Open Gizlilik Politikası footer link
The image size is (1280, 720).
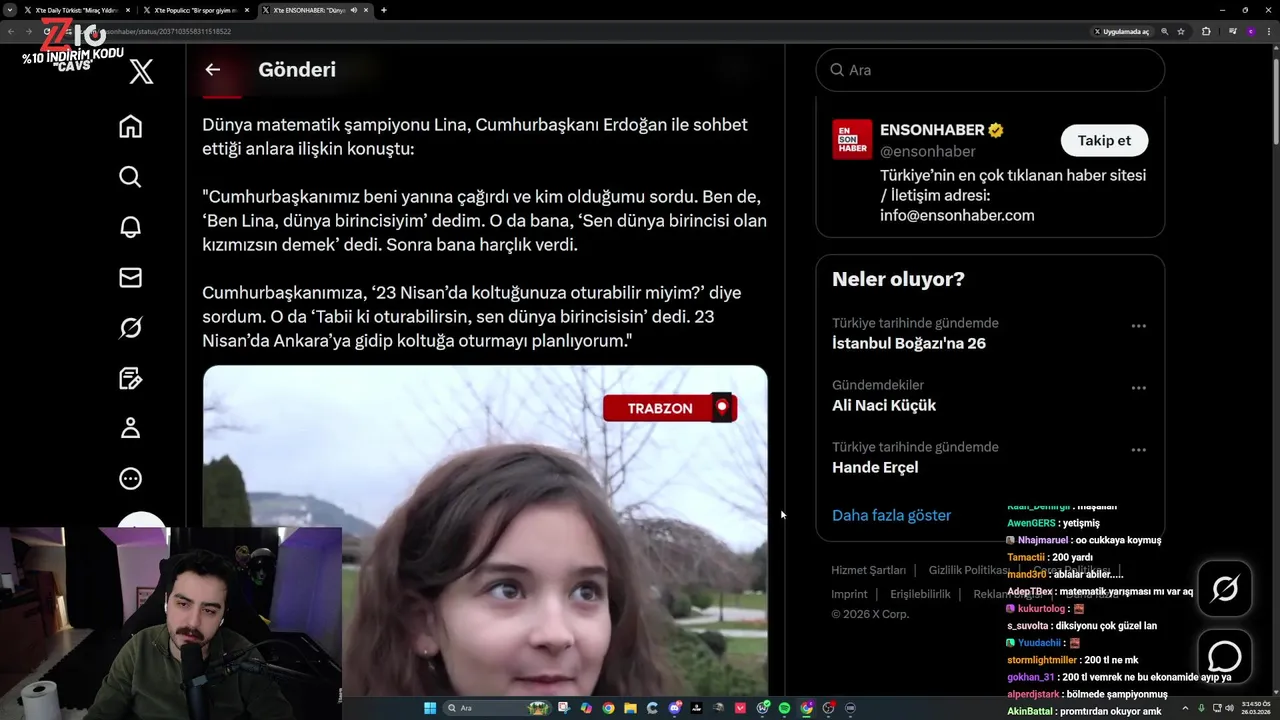tap(967, 570)
